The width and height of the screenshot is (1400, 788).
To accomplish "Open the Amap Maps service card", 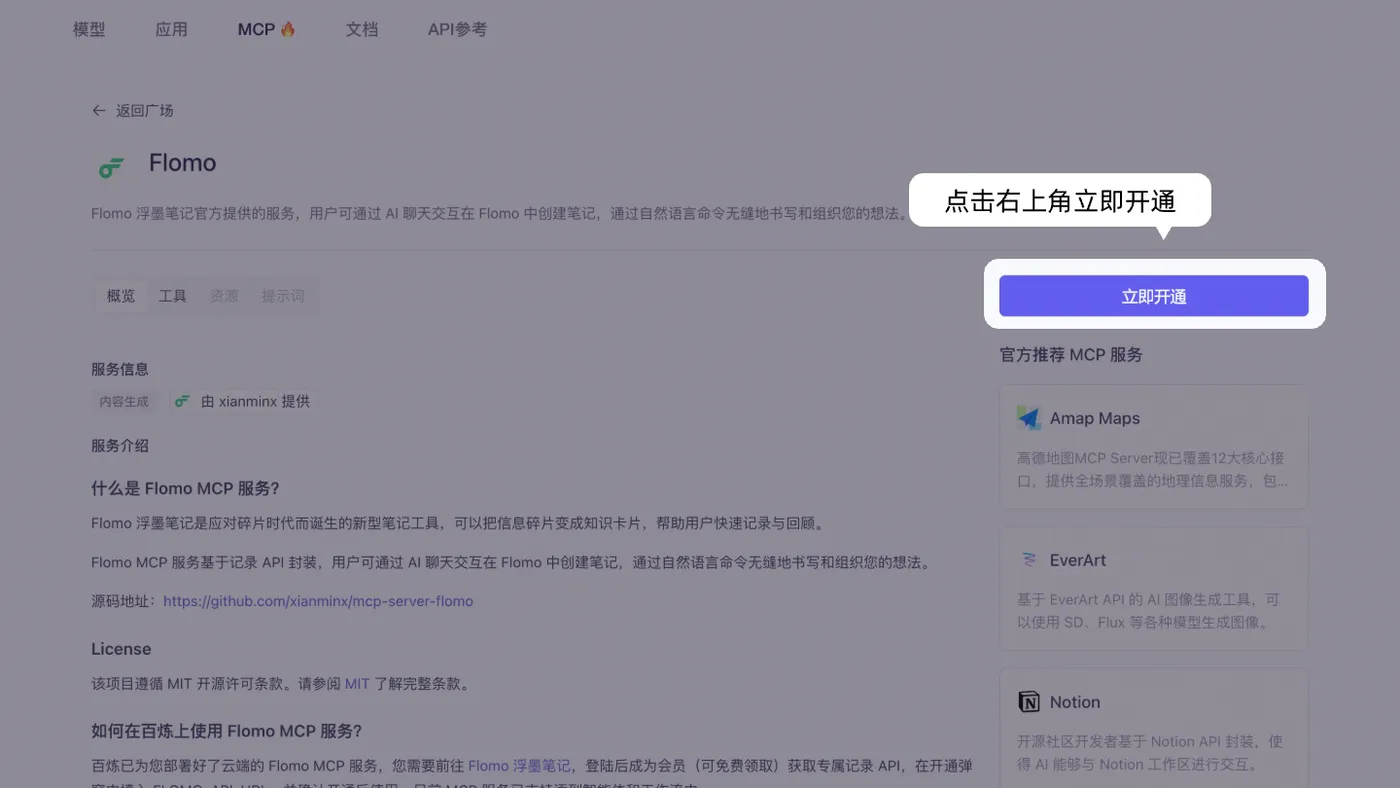I will [x=1154, y=447].
